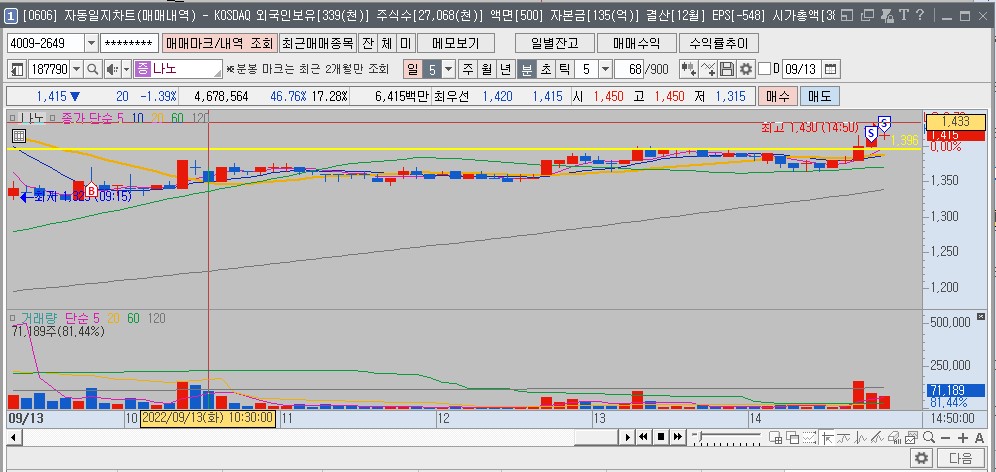Click 최근매매종목 button
This screenshot has width=996, height=472.
(x=318, y=43)
